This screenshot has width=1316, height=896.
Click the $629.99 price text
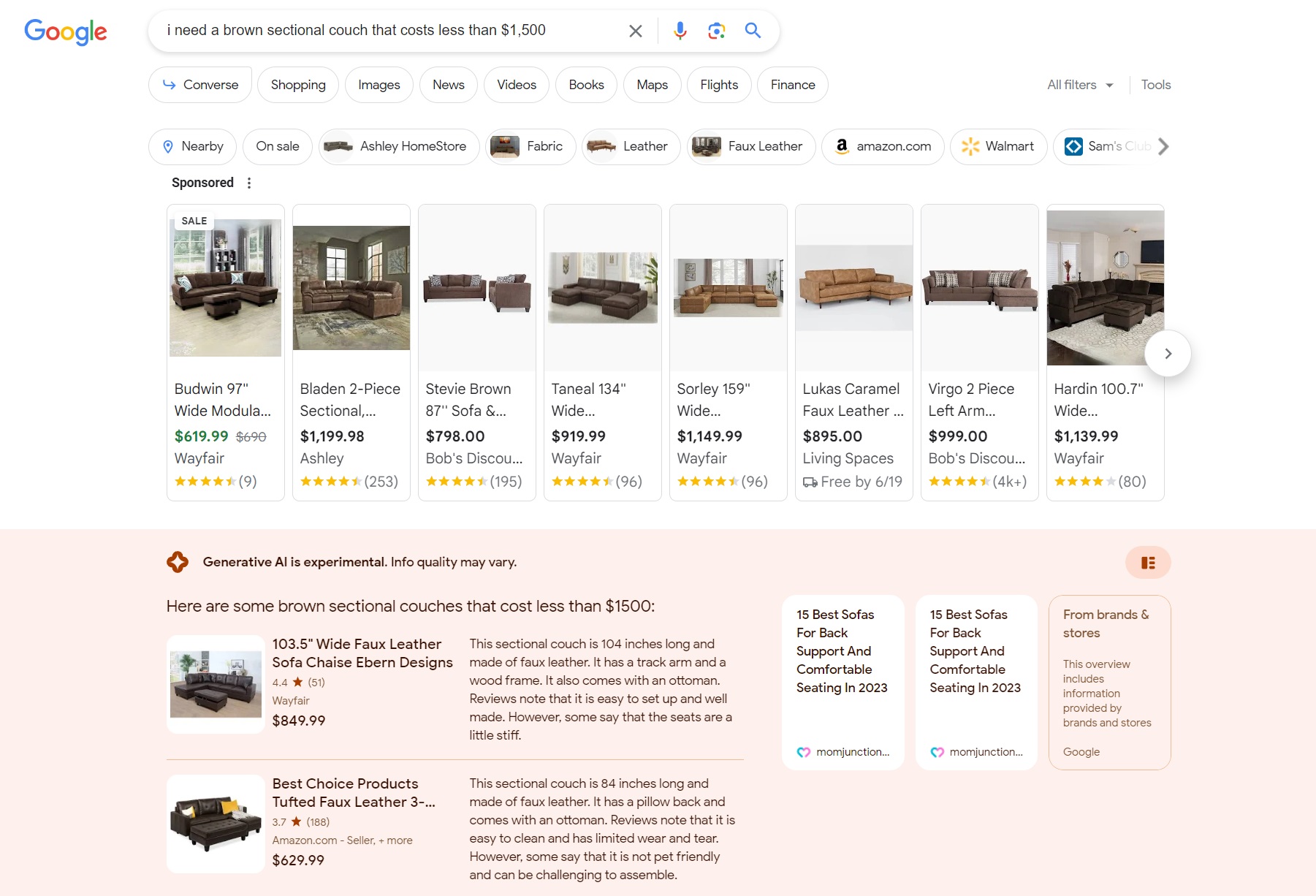tap(298, 860)
